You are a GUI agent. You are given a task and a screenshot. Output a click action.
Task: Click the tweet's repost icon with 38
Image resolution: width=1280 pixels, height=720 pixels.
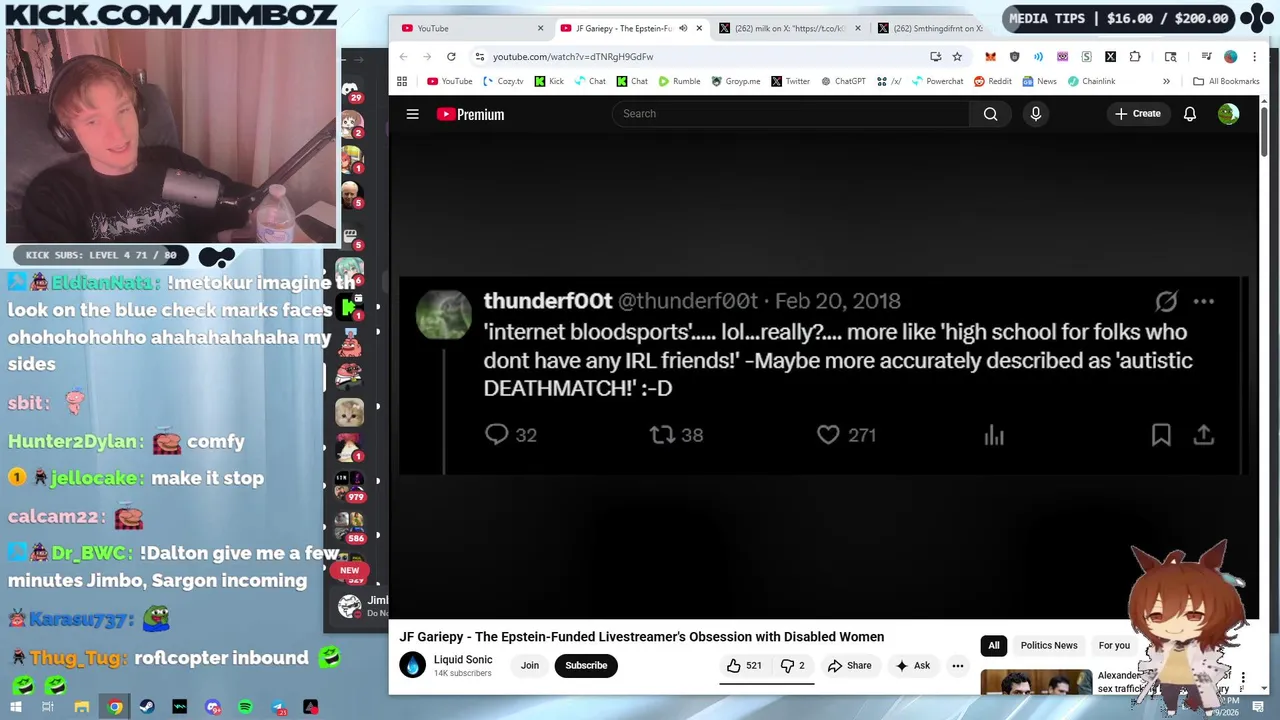[662, 434]
